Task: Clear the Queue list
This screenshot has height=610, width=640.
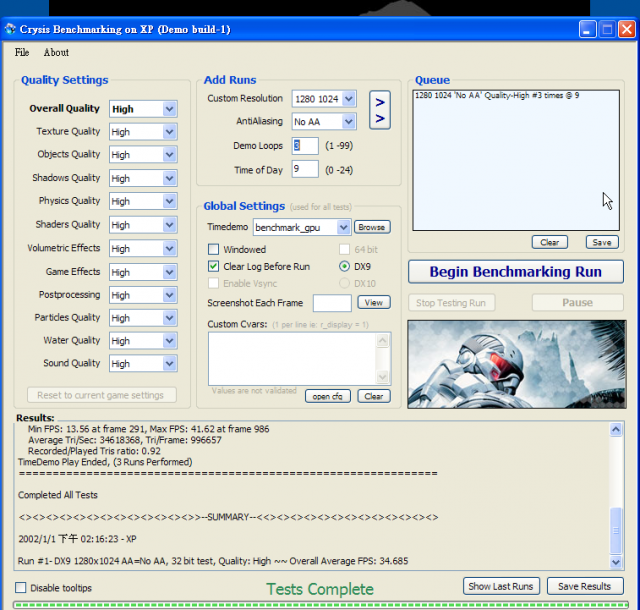Action: (x=550, y=242)
